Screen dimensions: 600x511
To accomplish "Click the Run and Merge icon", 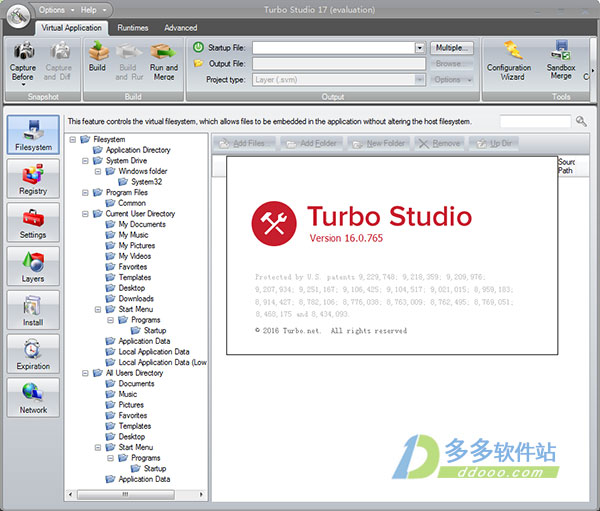I will (x=164, y=62).
